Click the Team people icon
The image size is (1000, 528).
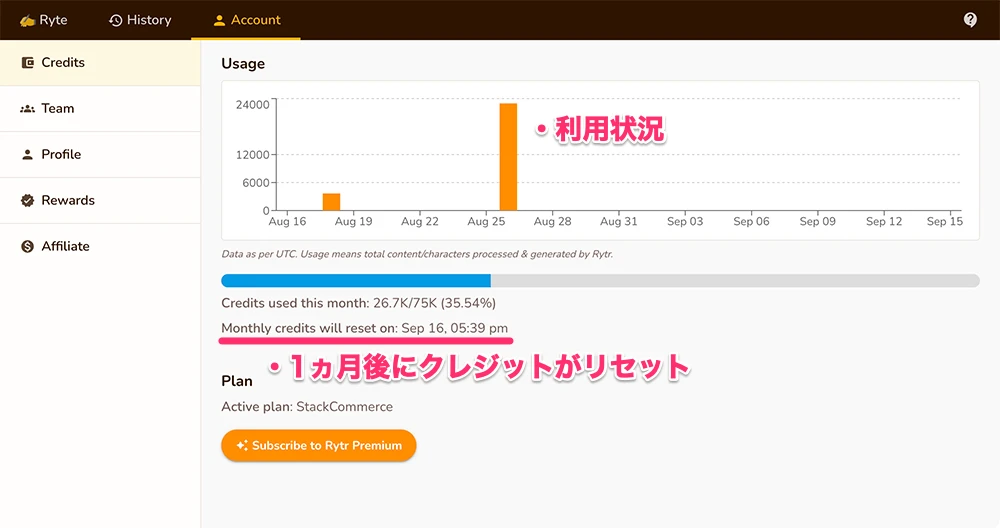point(28,109)
